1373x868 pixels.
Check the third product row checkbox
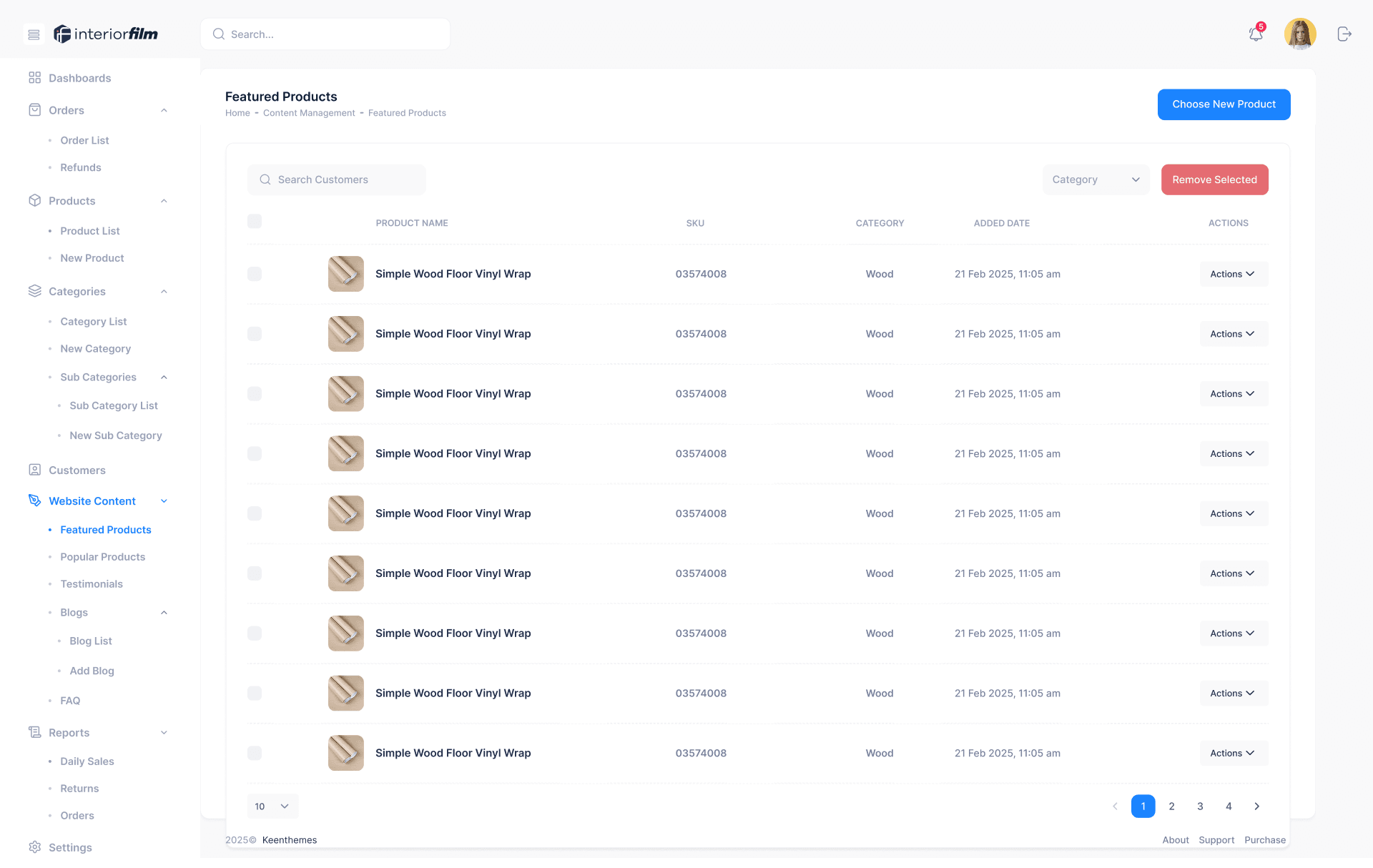pos(254,394)
